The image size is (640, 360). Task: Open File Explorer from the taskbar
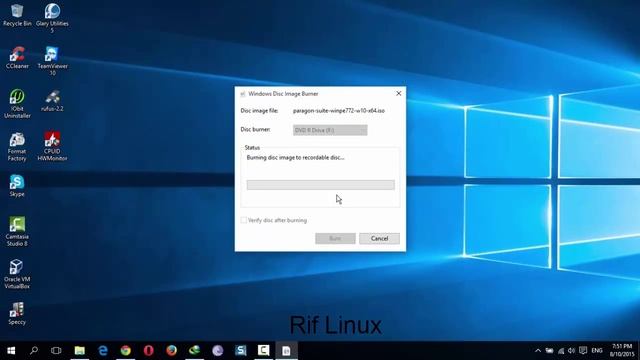click(x=80, y=350)
